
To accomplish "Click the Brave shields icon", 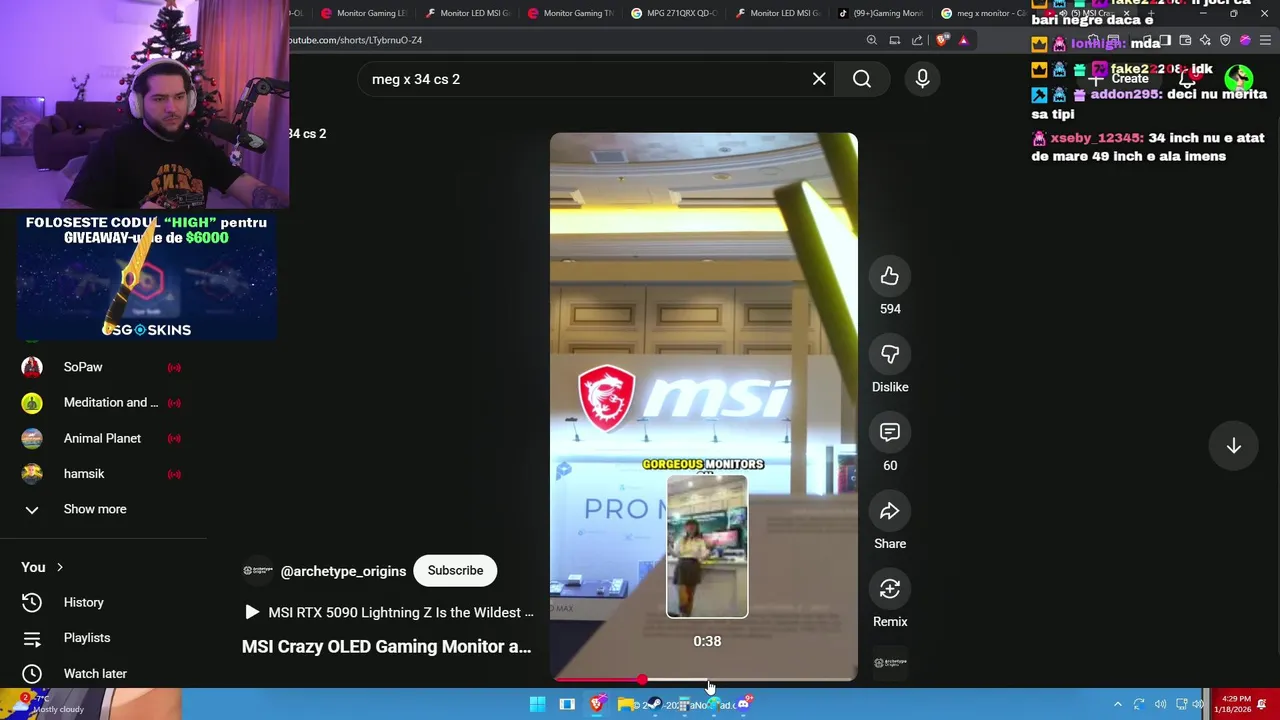I will [x=942, y=40].
